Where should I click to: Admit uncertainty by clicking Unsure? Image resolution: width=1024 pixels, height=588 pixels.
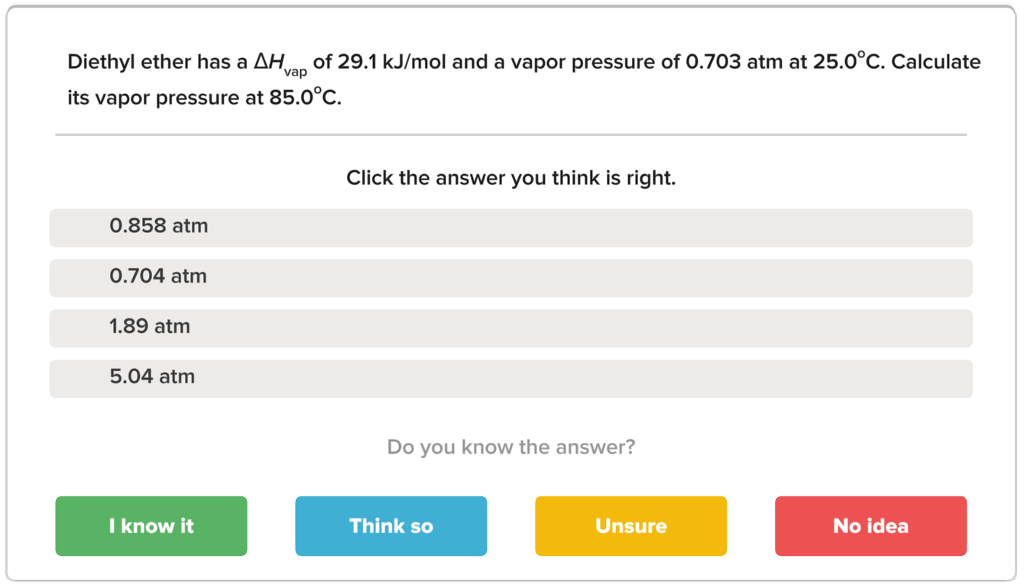[x=630, y=525]
